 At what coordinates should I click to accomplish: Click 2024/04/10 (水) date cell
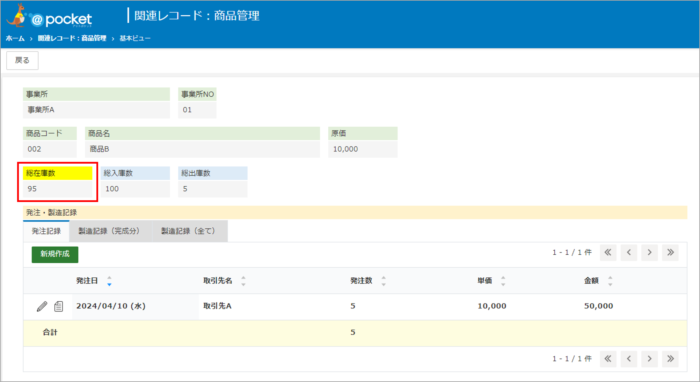(x=111, y=306)
